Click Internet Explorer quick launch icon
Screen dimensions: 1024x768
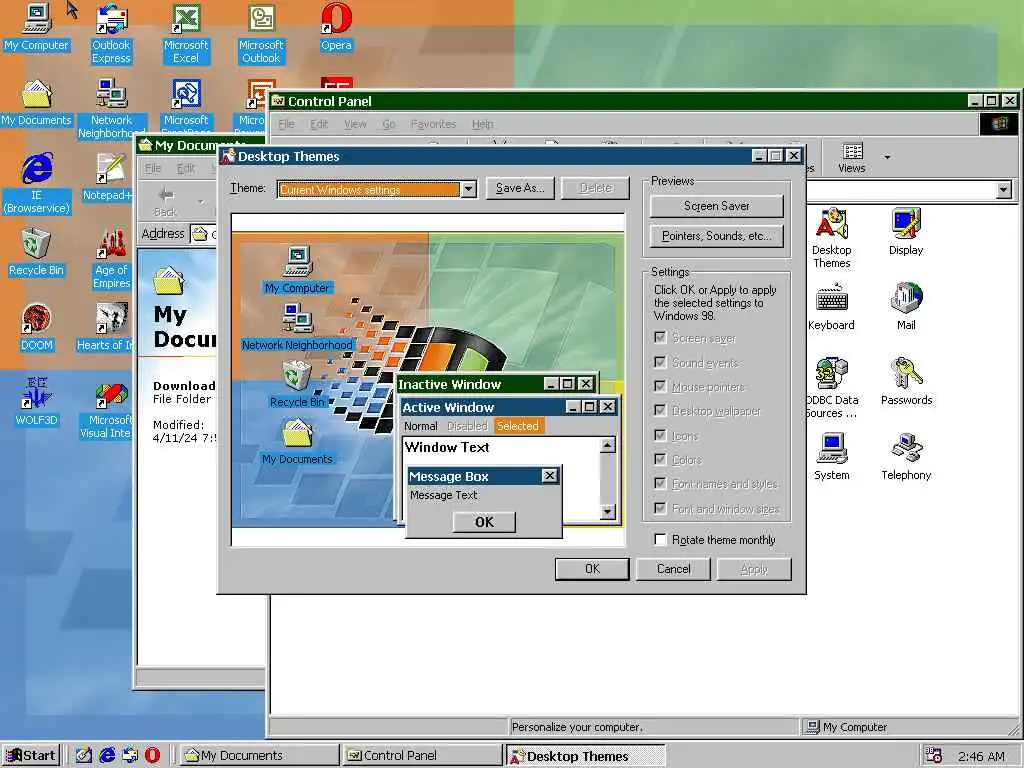[x=107, y=755]
